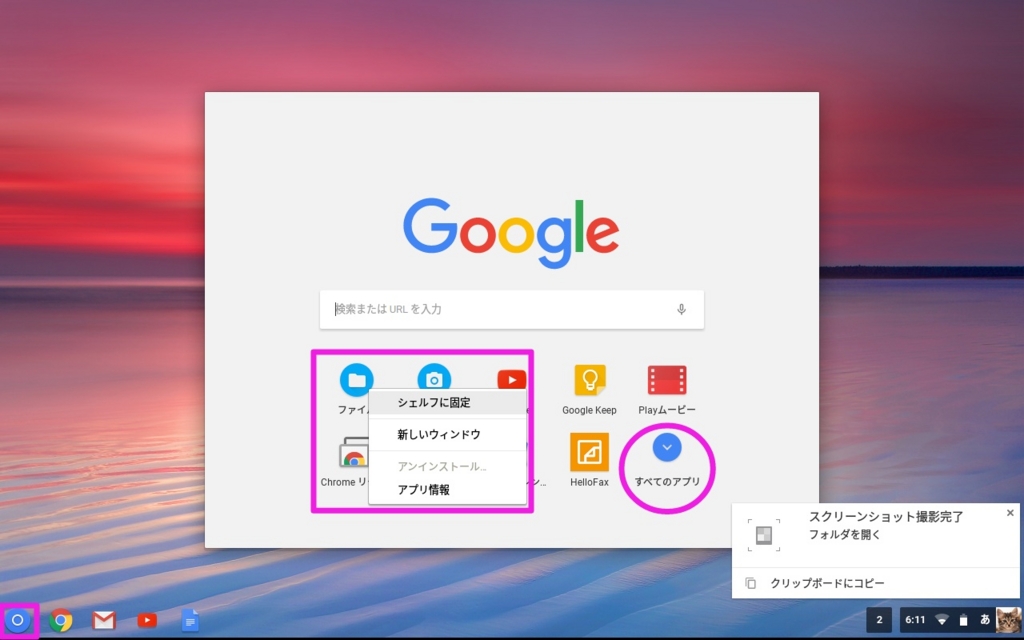The image size is (1024, 640).
Task: Select 新しいウィンドウ in the context menu
Action: pyautogui.click(x=447, y=434)
